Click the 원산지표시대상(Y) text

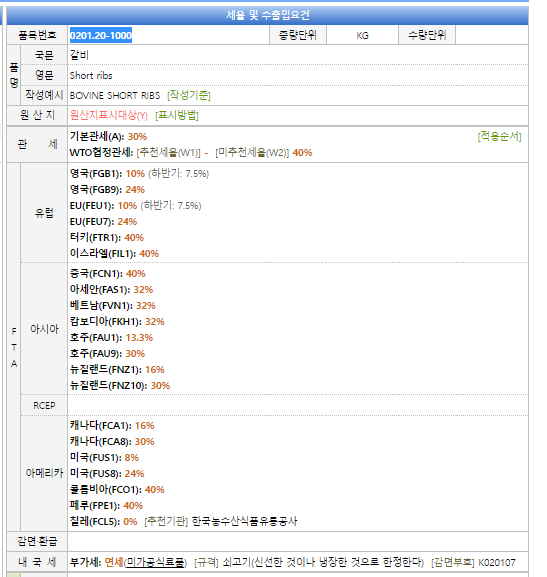pos(109,115)
